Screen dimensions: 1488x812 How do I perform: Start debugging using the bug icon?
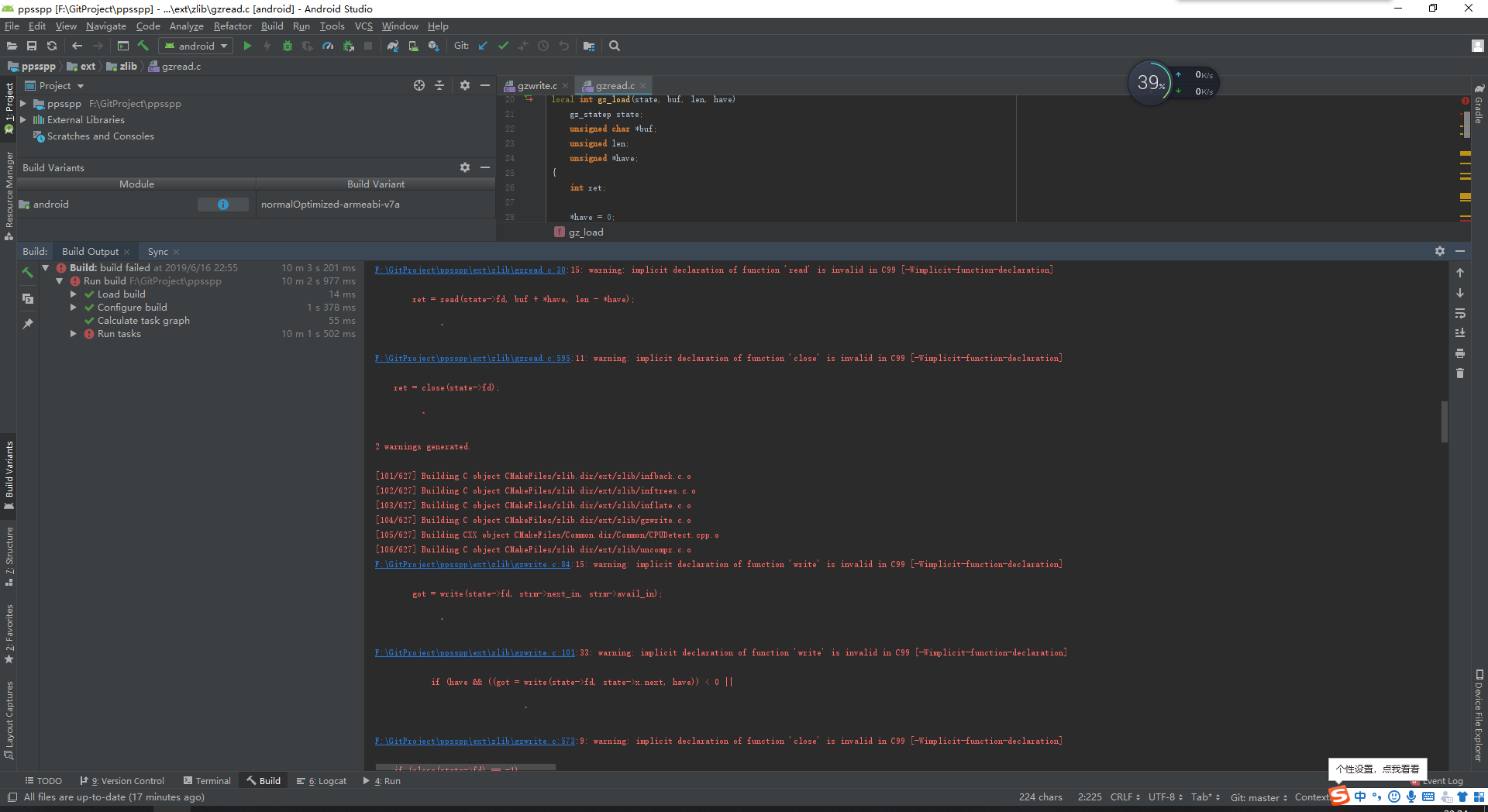click(x=287, y=46)
